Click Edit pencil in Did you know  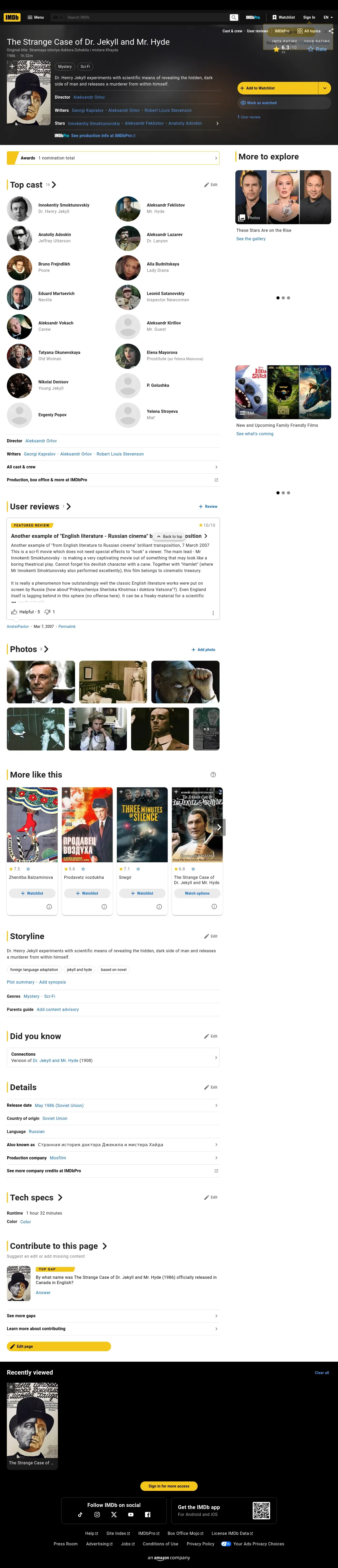point(211,1036)
